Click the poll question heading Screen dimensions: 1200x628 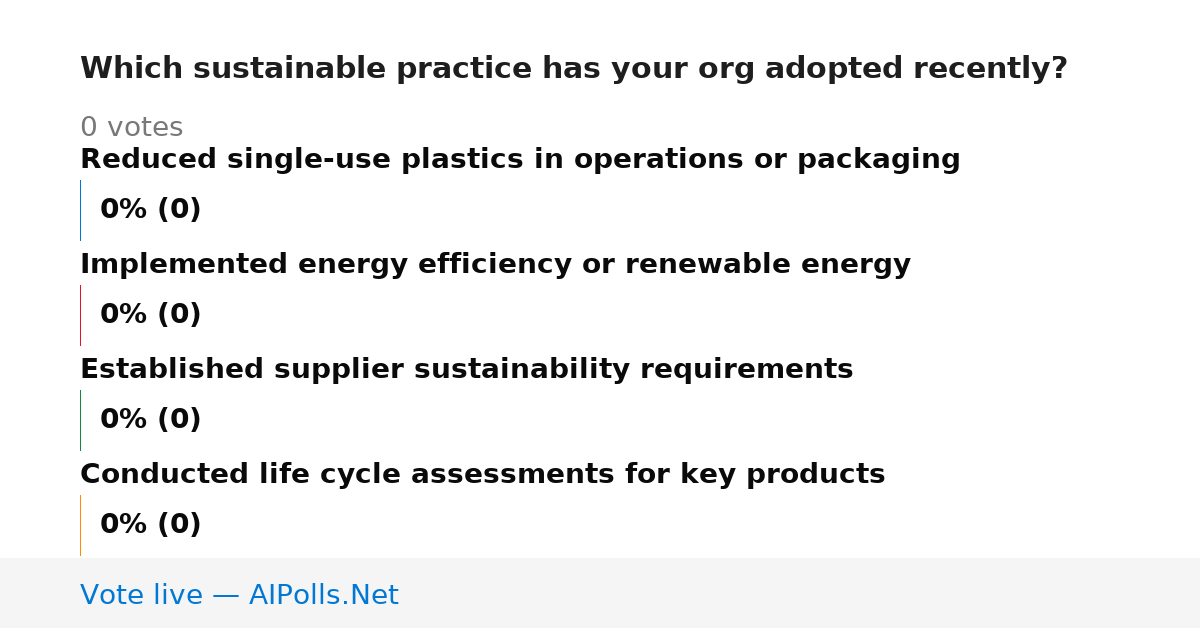(x=574, y=69)
